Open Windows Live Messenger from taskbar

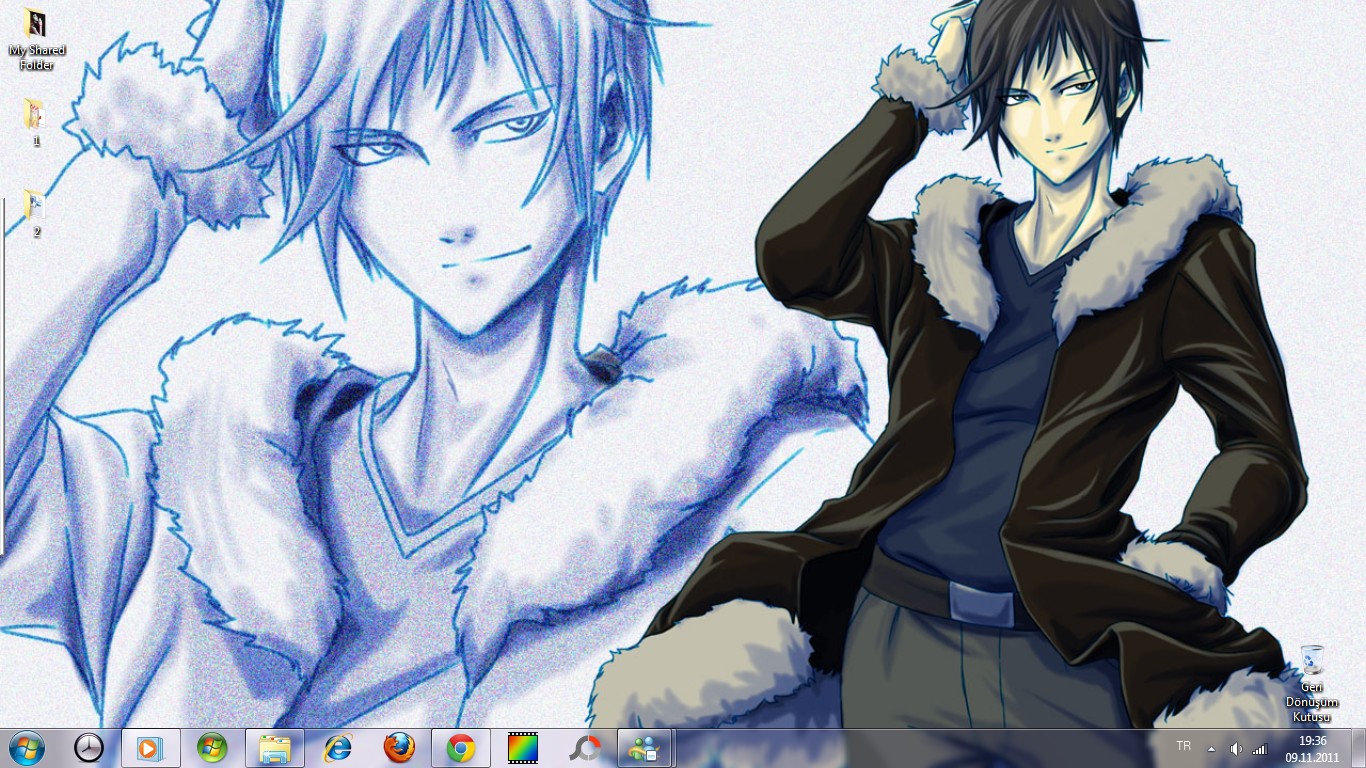646,748
